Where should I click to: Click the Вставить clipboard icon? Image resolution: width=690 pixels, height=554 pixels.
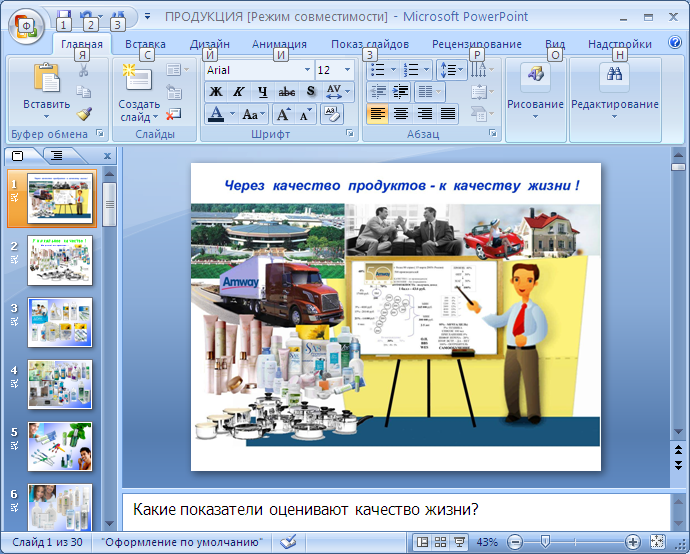[47, 78]
